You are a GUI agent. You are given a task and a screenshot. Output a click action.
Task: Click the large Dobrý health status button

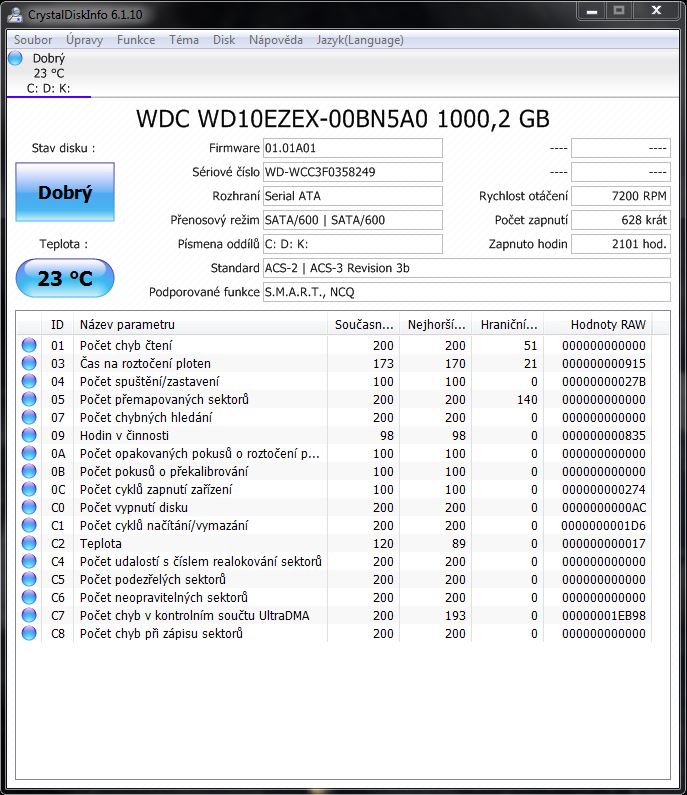(x=65, y=192)
